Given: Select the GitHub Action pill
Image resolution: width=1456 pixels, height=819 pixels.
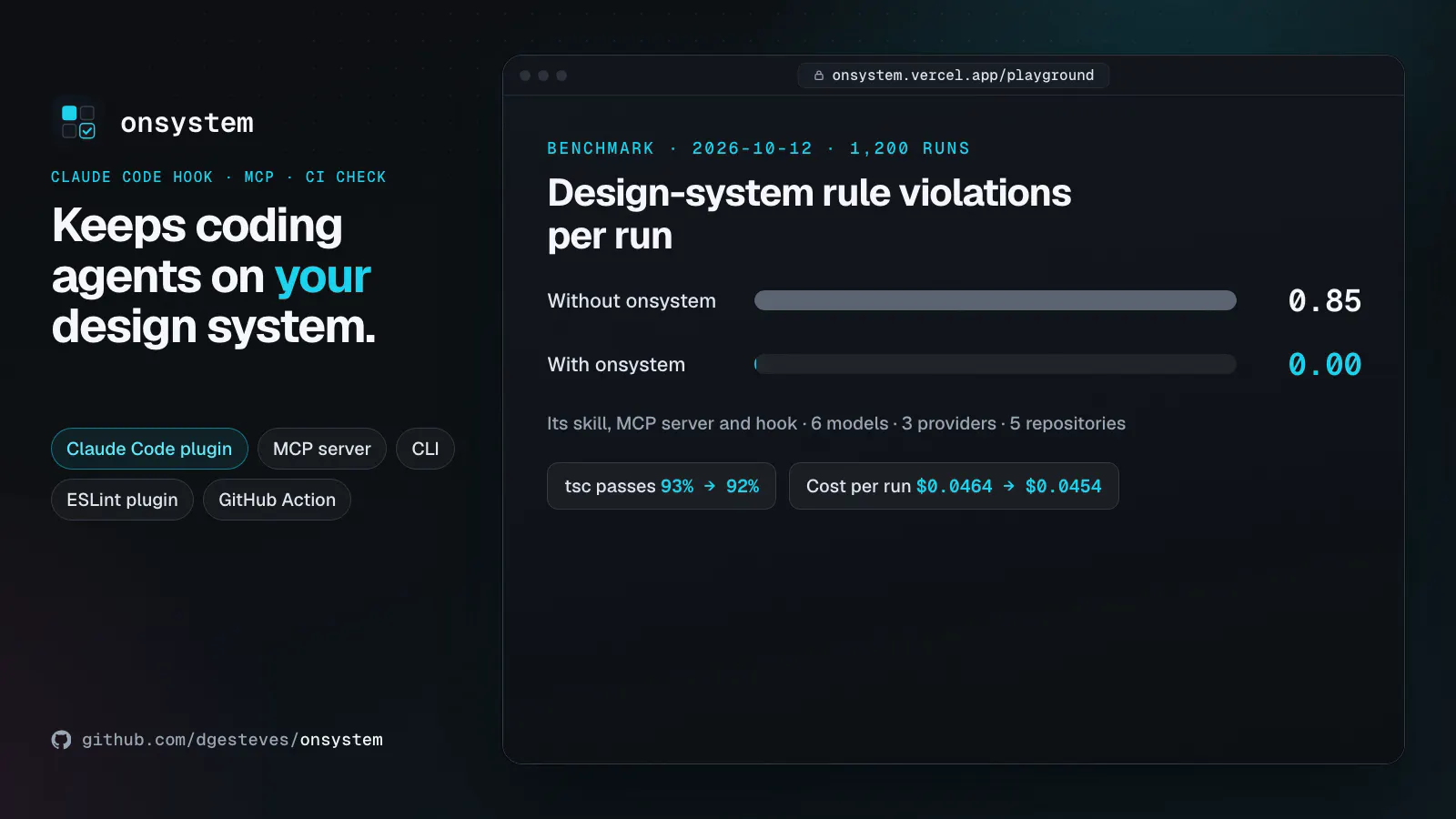Looking at the screenshot, I should coord(277,500).
